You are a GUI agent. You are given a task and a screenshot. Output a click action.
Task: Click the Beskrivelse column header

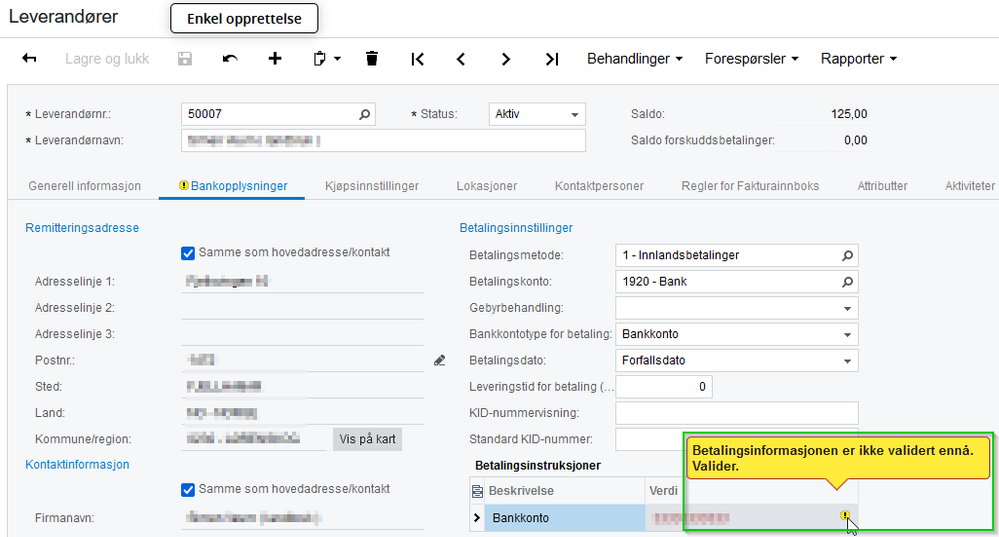564,491
